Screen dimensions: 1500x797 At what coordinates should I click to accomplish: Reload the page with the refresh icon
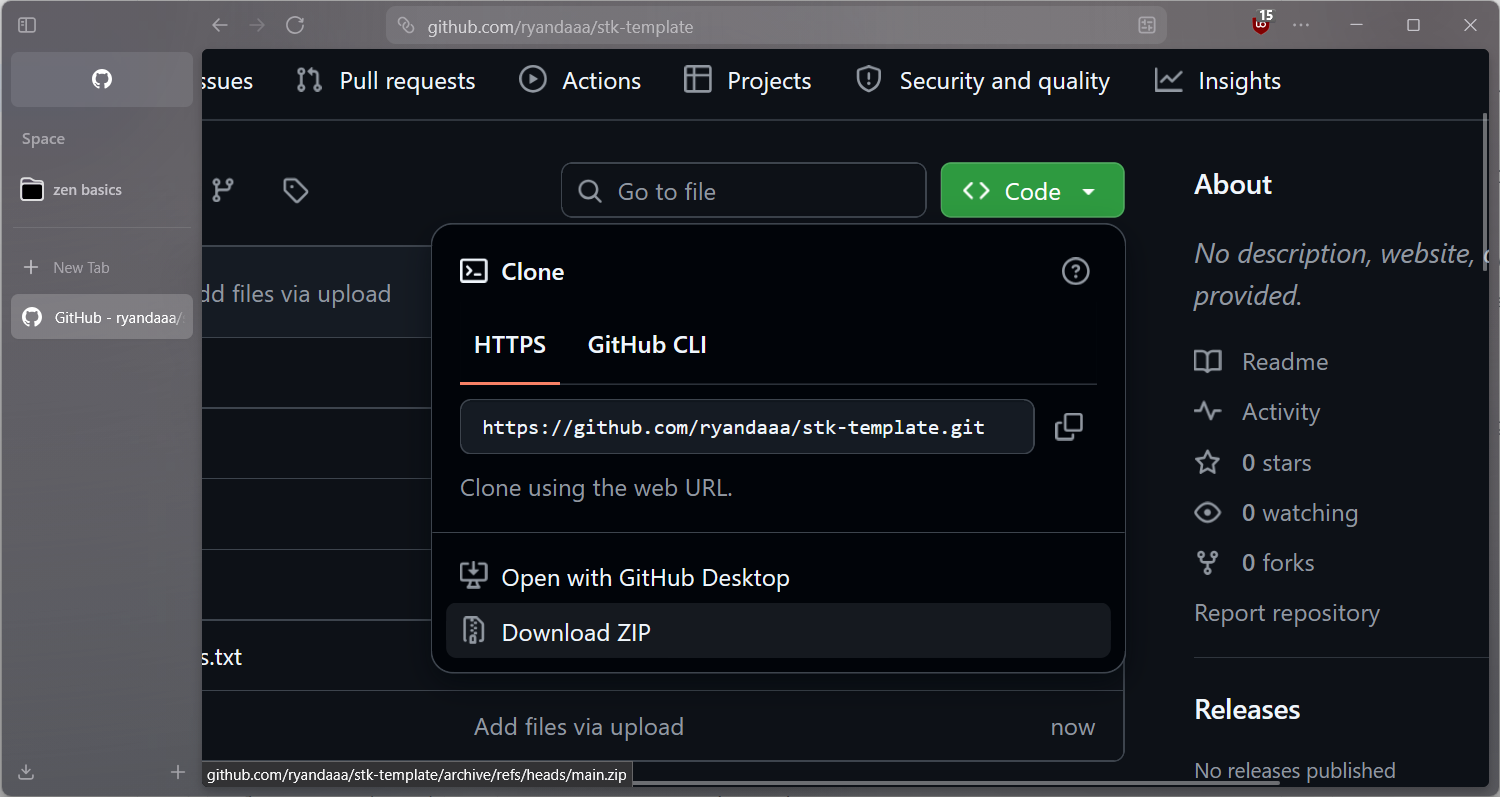pyautogui.click(x=295, y=26)
